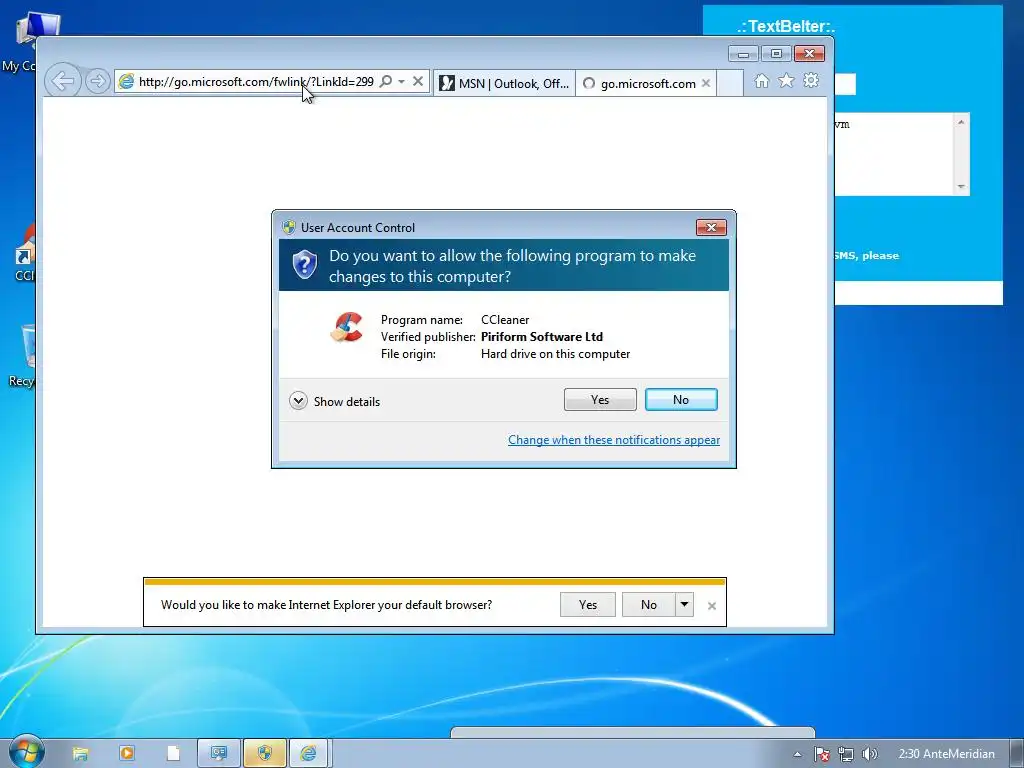Viewport: 1024px width, 768px height.
Task: Close the go.microsoft.com tab
Action: (x=706, y=83)
